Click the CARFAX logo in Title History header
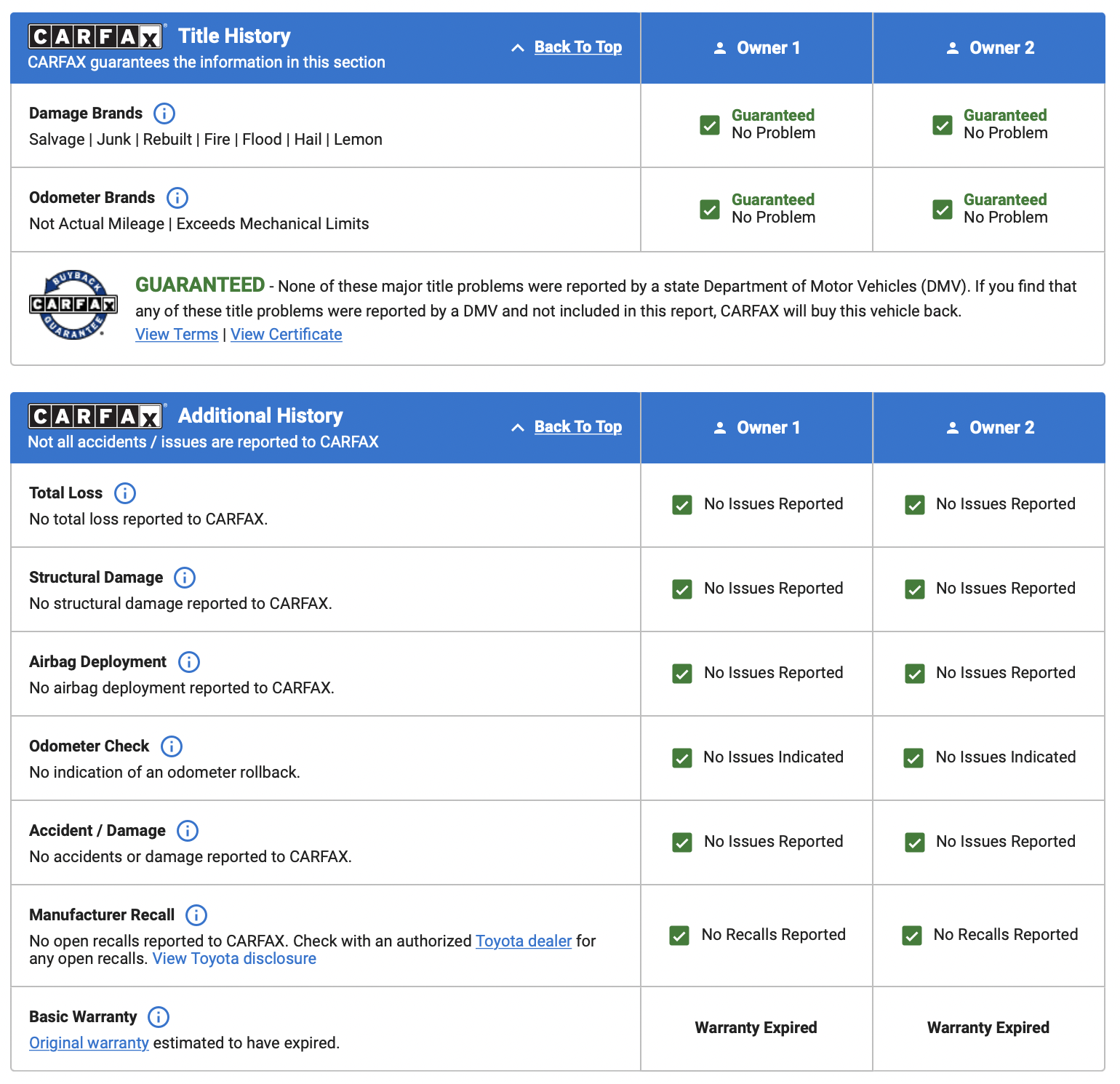 (x=95, y=36)
